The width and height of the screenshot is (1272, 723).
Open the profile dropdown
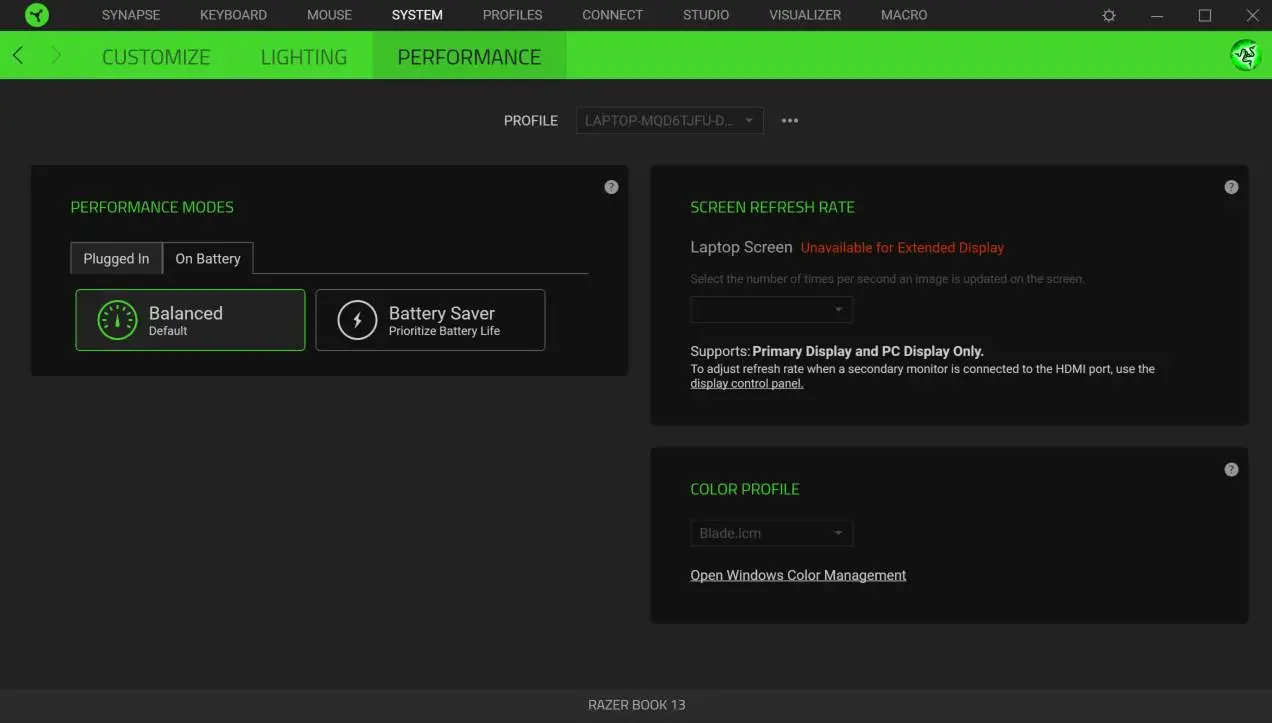[x=669, y=120]
